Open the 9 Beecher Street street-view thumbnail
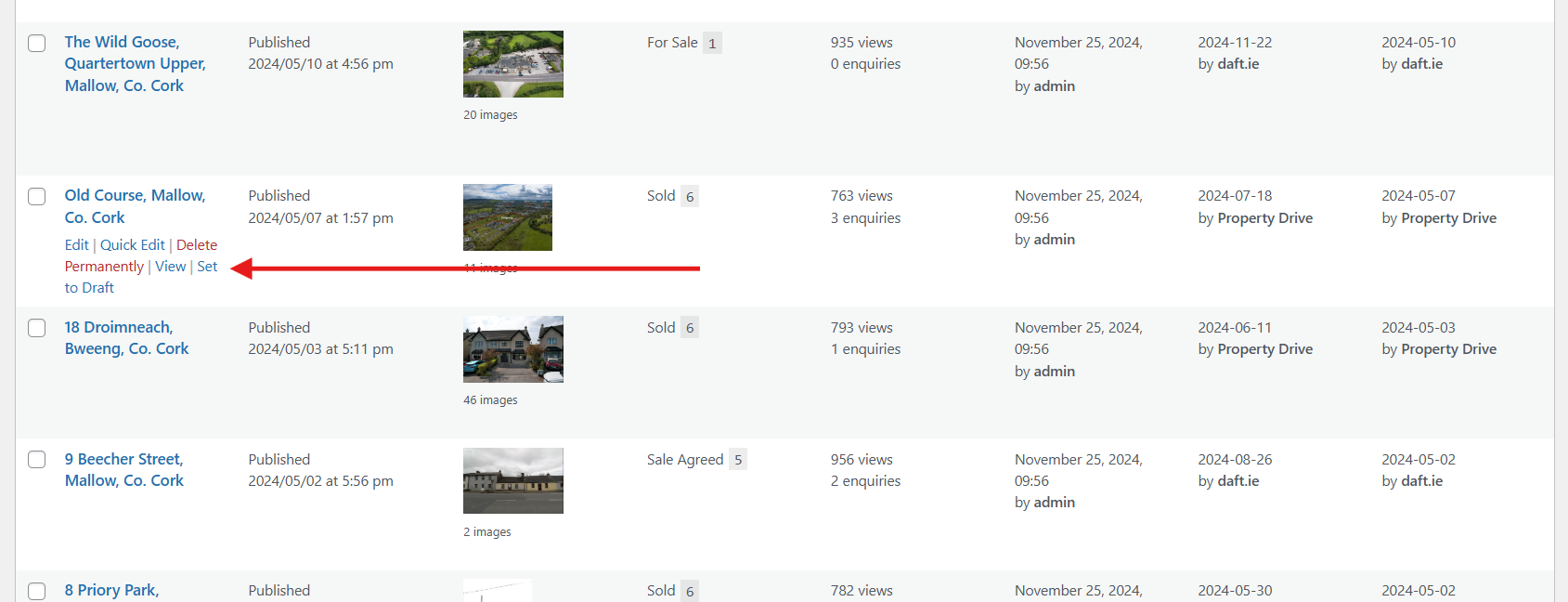The image size is (1568, 602). (x=512, y=480)
